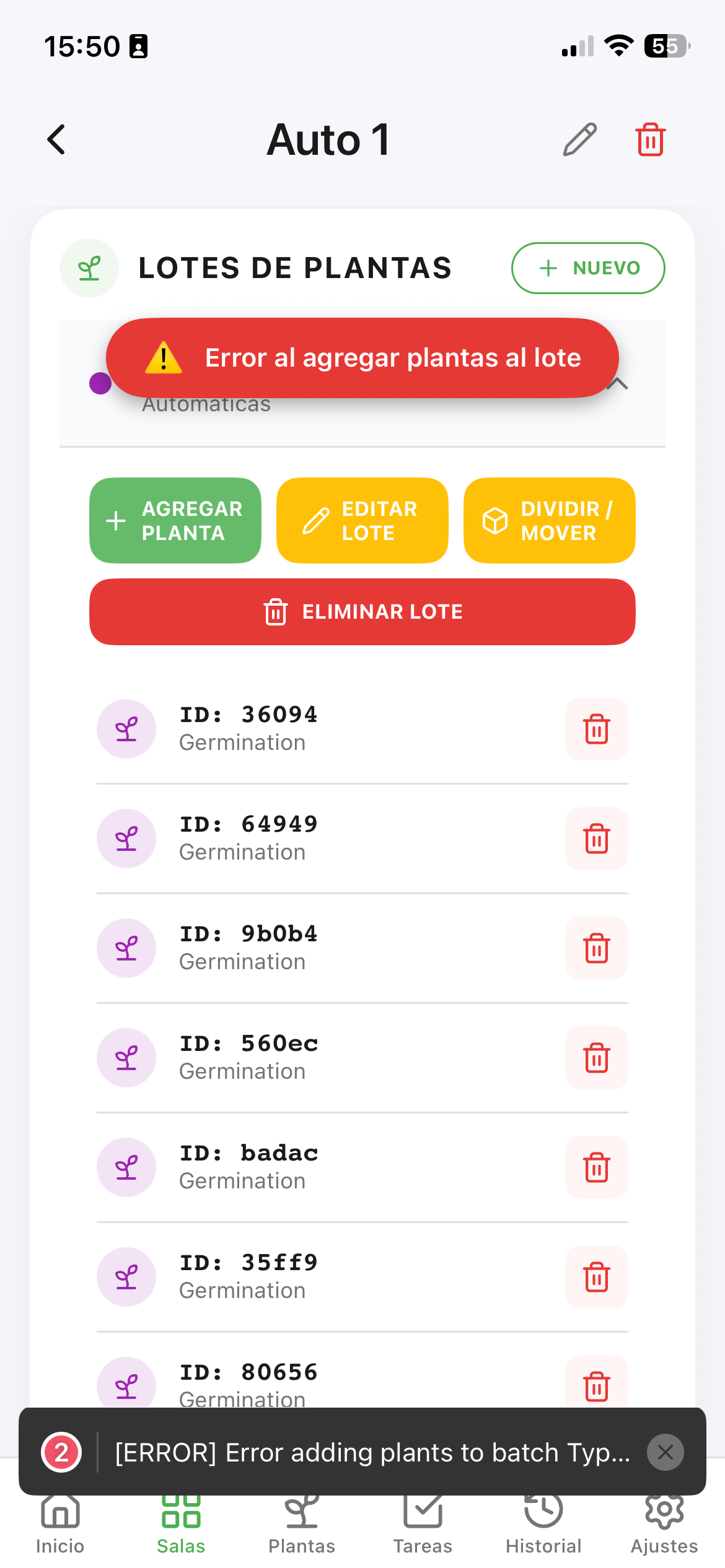The width and height of the screenshot is (725, 1568).
Task: Tap the red trash icon in header
Action: 650,139
